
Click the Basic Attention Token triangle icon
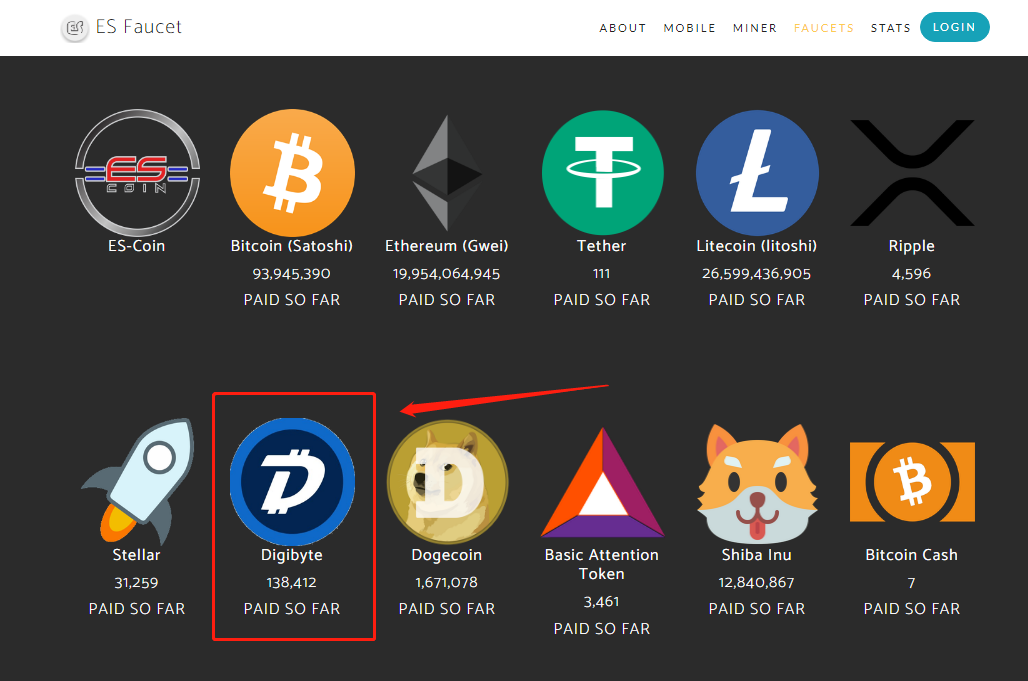[603, 482]
